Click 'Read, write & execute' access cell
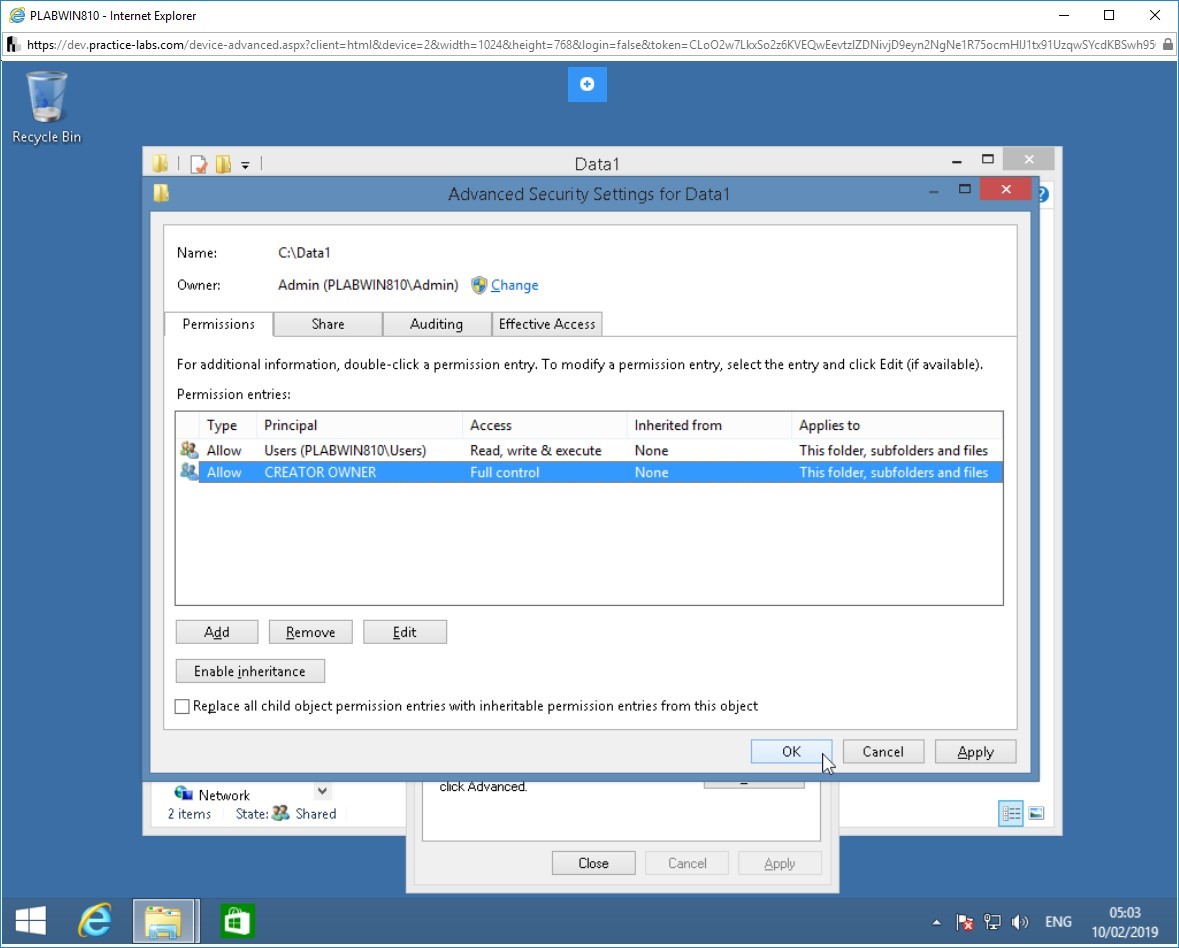Viewport: 1179px width, 948px height. click(x=535, y=450)
